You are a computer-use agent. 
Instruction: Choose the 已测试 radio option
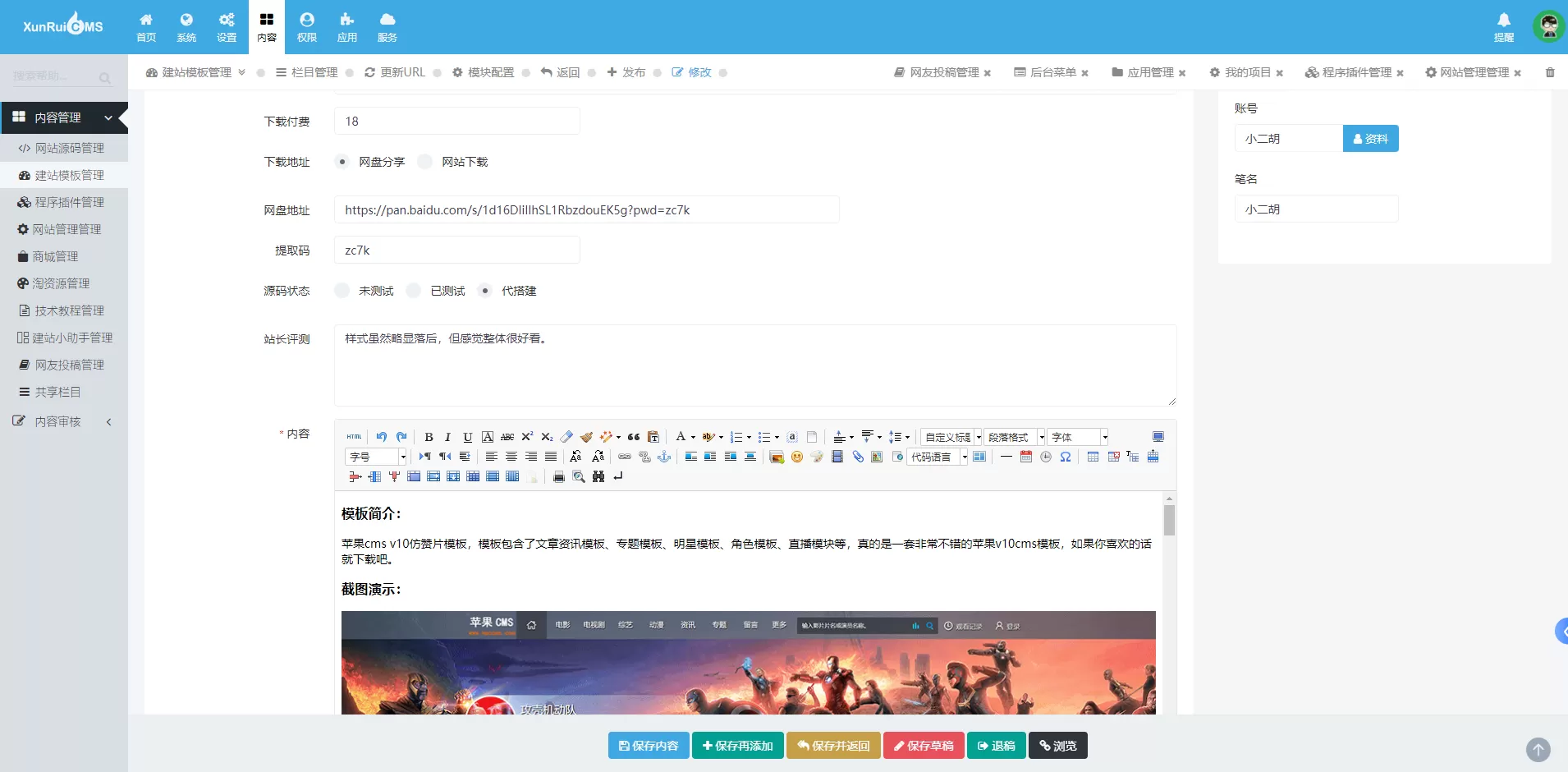[x=414, y=291]
